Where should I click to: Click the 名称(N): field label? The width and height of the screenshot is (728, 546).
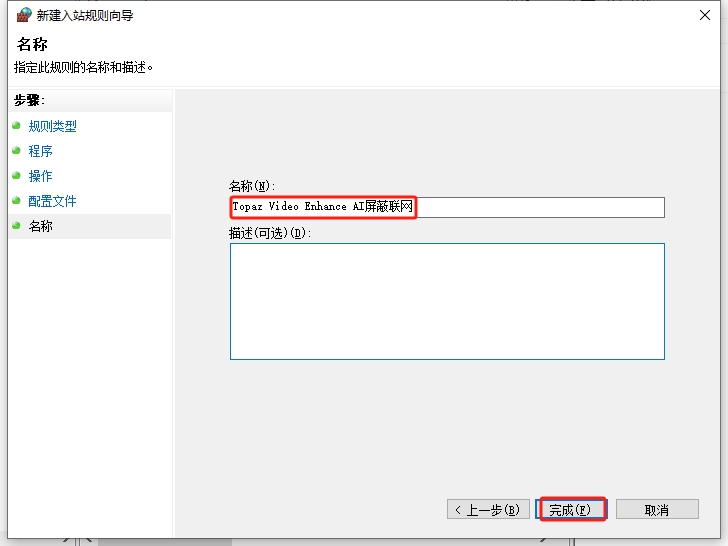click(252, 186)
